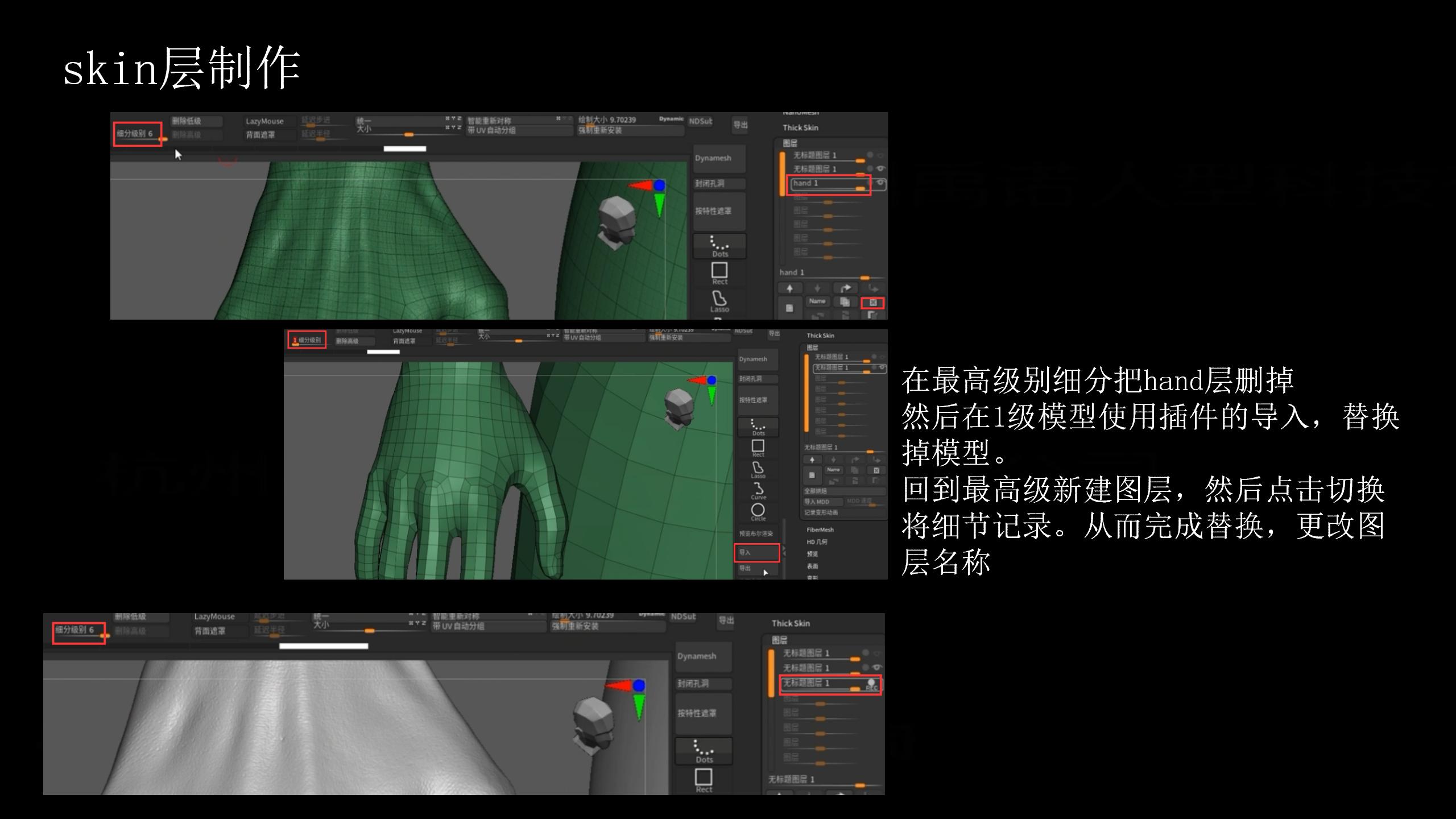Click delete layer X icon, top screenshot
Image resolution: width=1456 pixels, height=819 pixels.
pyautogui.click(x=873, y=303)
